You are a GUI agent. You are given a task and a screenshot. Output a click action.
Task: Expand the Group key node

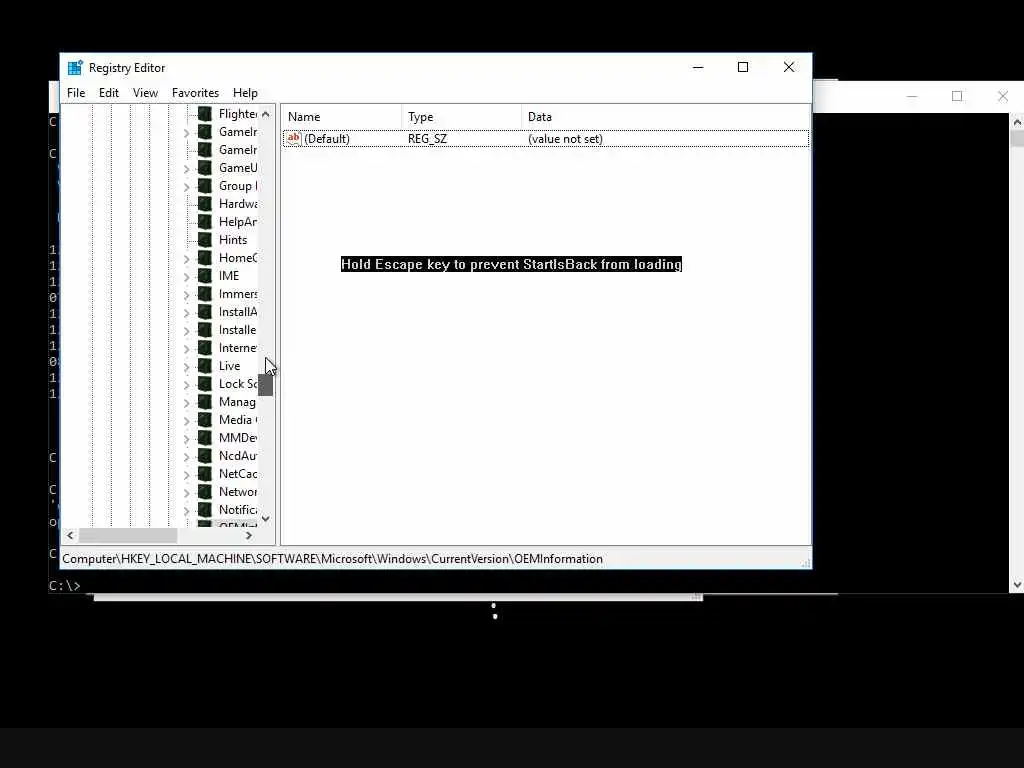tap(186, 187)
